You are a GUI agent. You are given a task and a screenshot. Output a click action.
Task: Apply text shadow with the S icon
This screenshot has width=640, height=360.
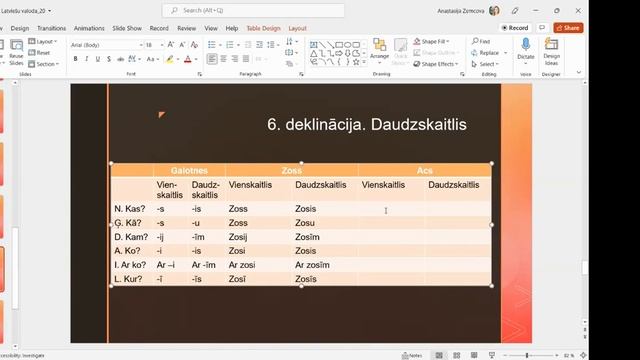tap(109, 59)
